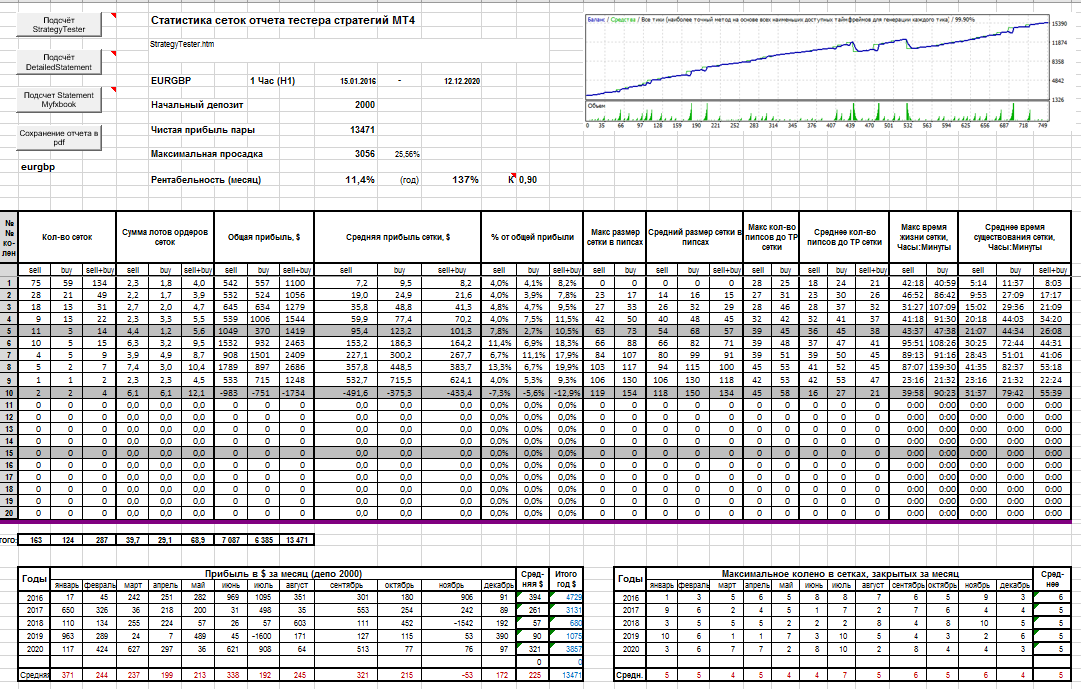Click the Максимальное колено в сетках header

[x=840, y=574]
